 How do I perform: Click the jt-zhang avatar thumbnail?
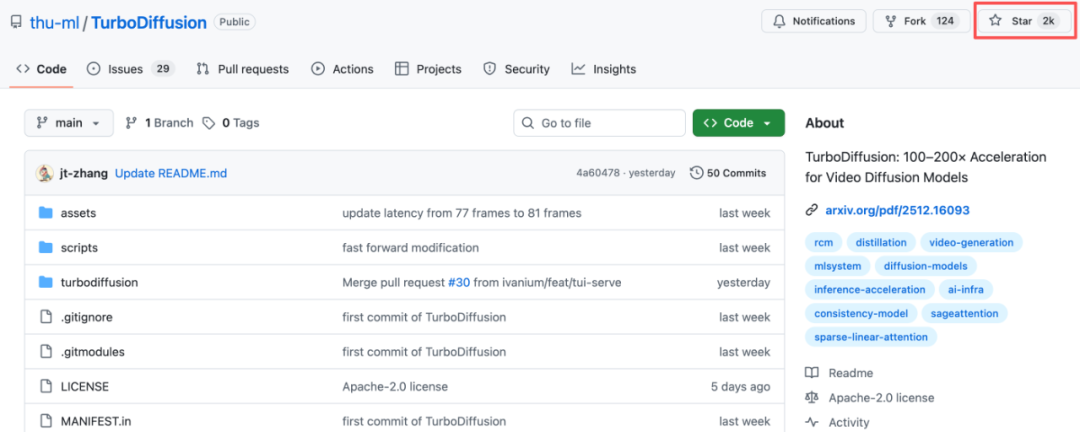click(x=45, y=173)
